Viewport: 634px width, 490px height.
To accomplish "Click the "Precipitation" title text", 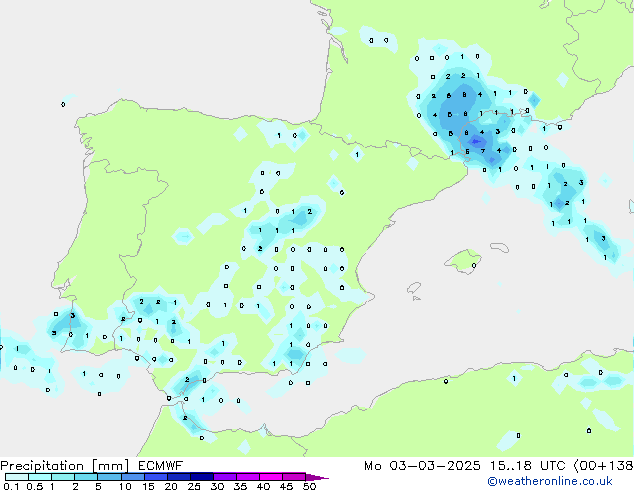I will click(42, 466).
